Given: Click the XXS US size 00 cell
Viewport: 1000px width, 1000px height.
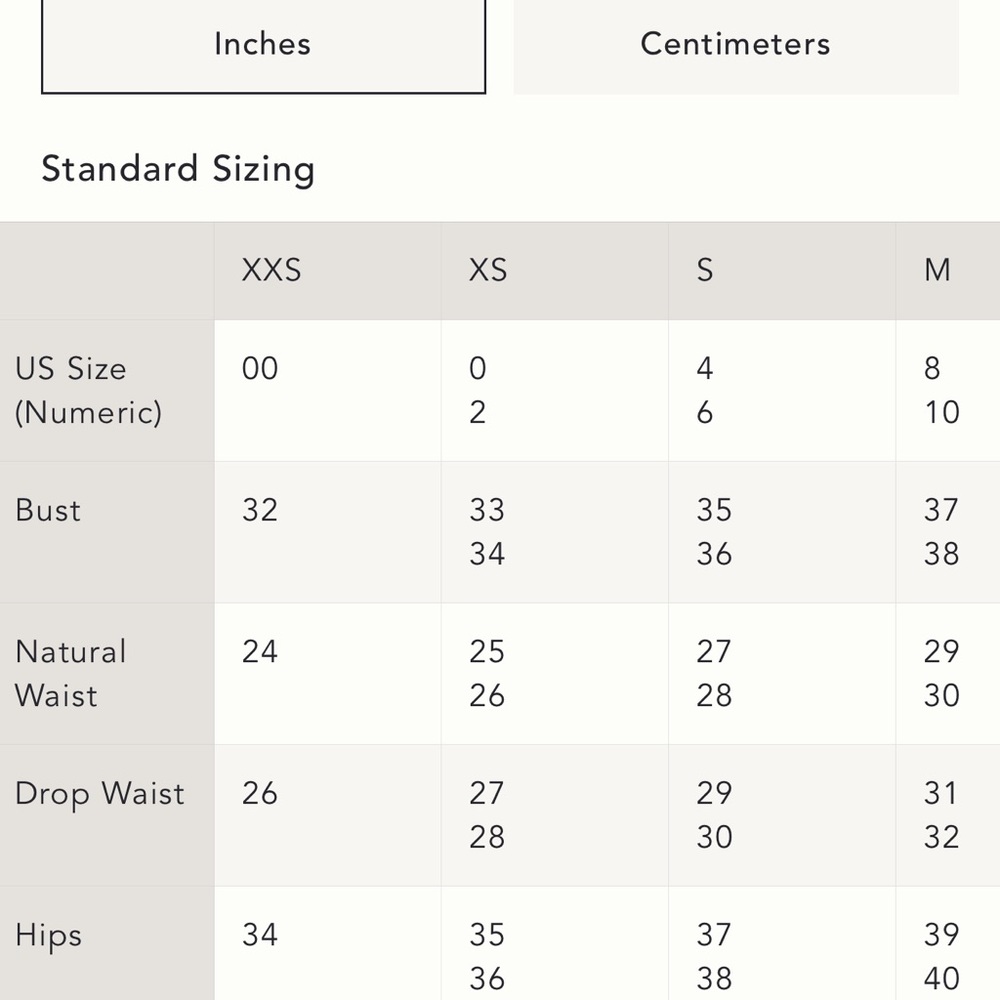Looking at the screenshot, I should pyautogui.click(x=328, y=390).
